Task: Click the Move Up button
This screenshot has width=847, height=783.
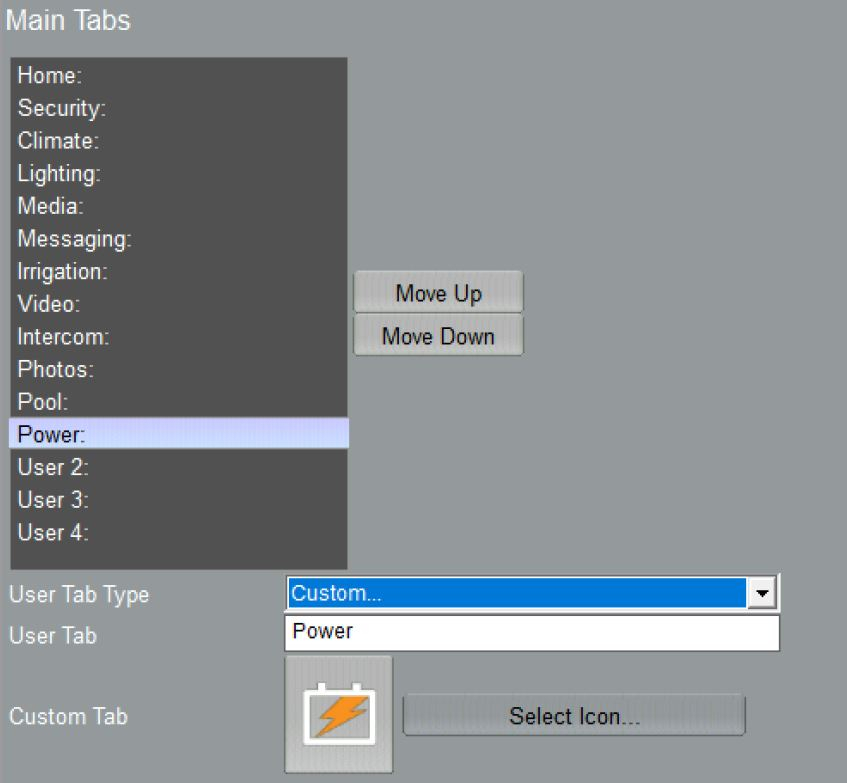Action: pyautogui.click(x=438, y=293)
